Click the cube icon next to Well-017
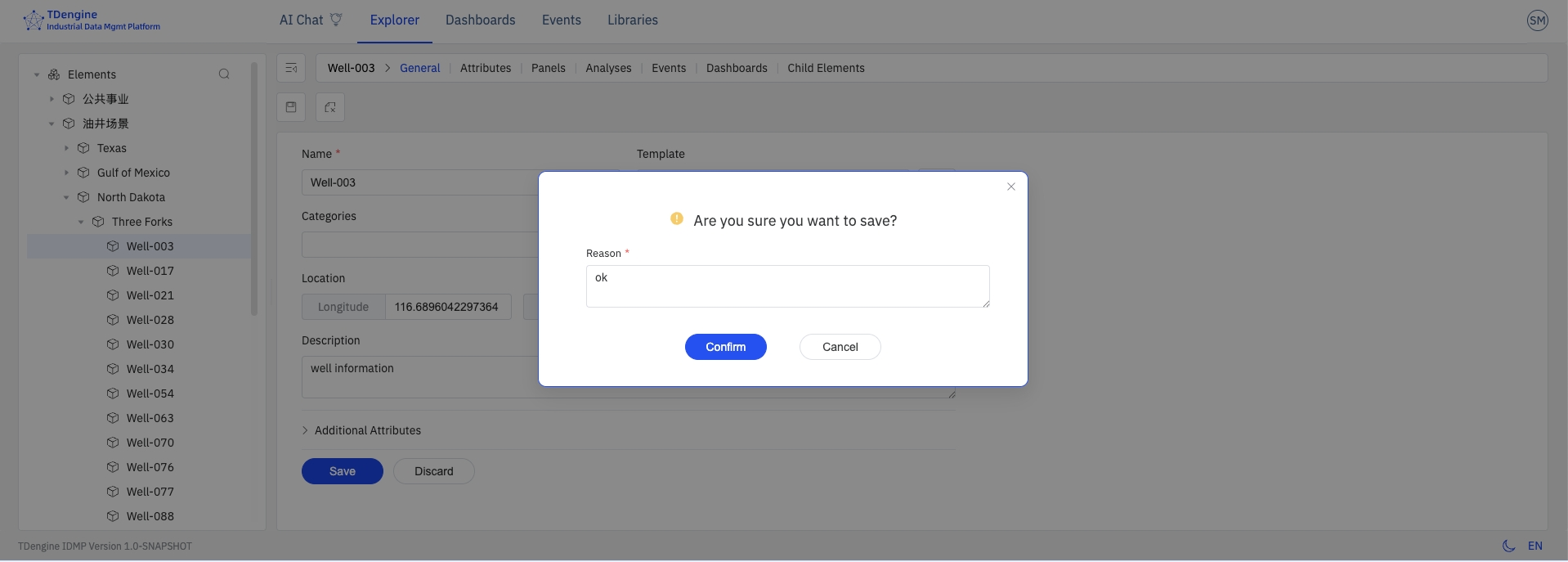Viewport: 1568px width, 562px height. [113, 271]
